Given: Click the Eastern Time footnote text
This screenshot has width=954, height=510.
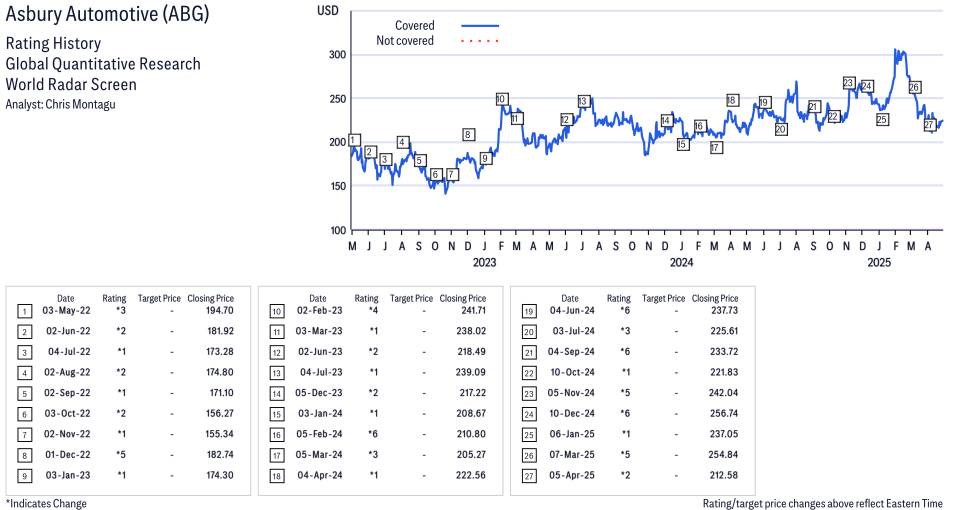Looking at the screenshot, I should point(823,503).
